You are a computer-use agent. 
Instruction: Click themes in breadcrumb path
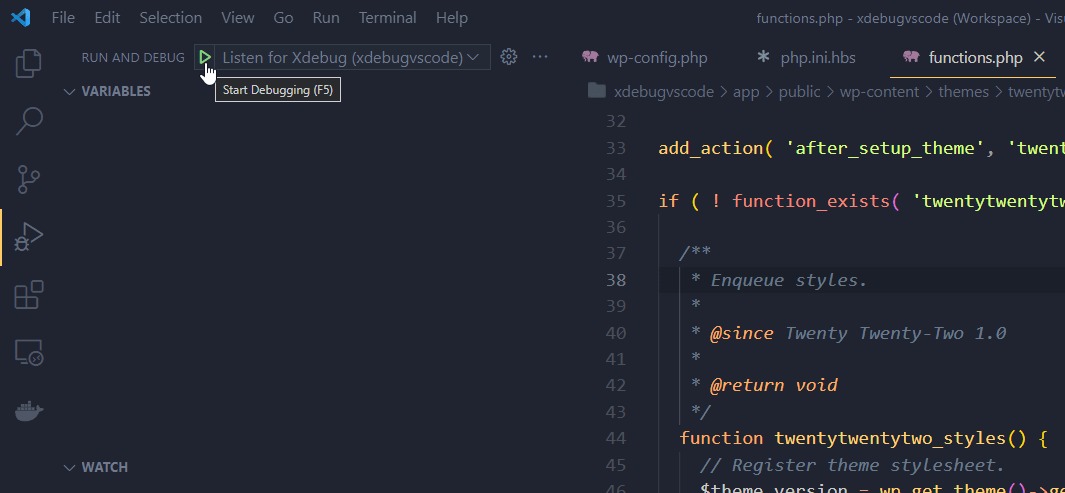[963, 92]
